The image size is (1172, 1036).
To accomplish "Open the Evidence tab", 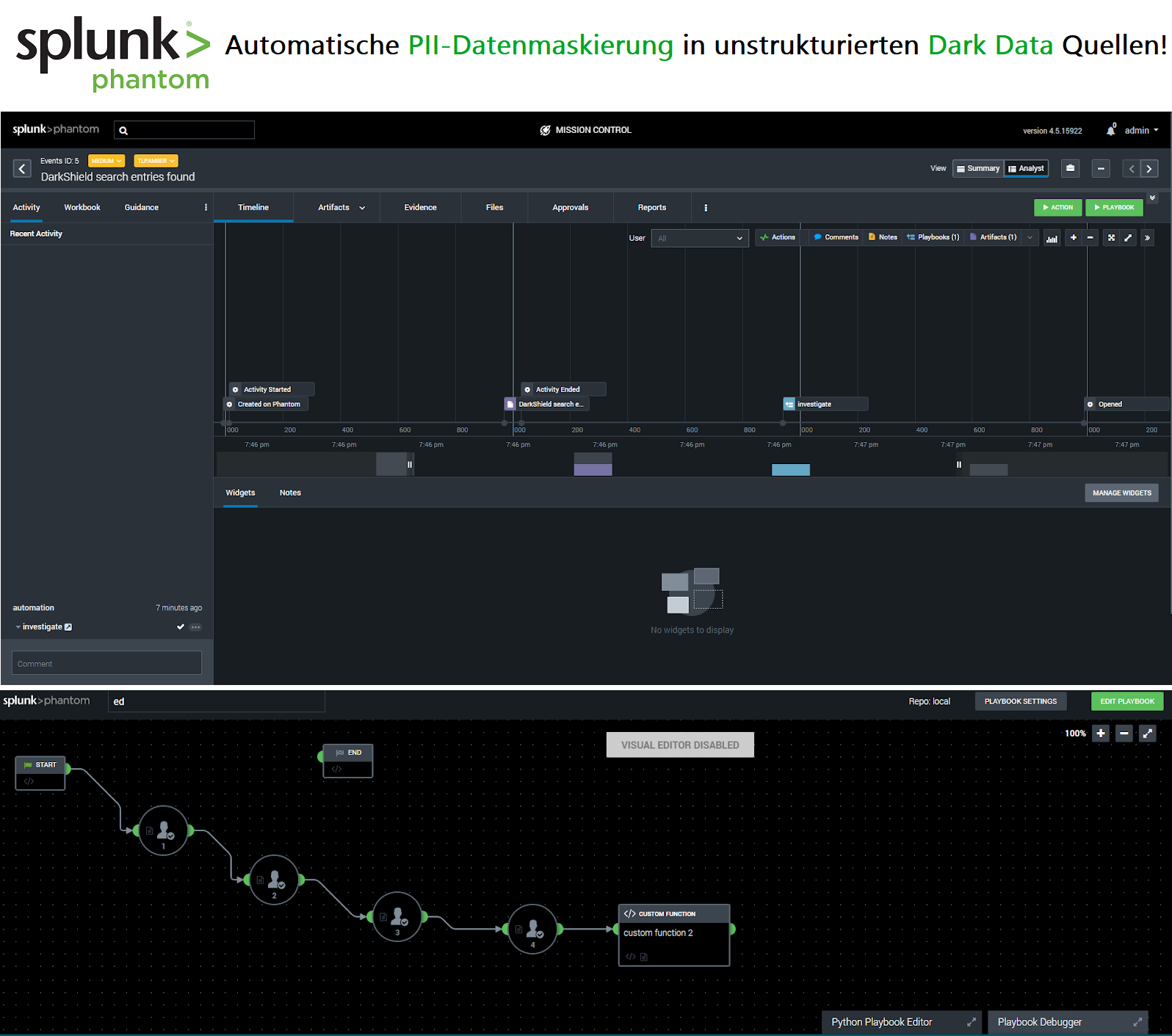I will pos(420,208).
